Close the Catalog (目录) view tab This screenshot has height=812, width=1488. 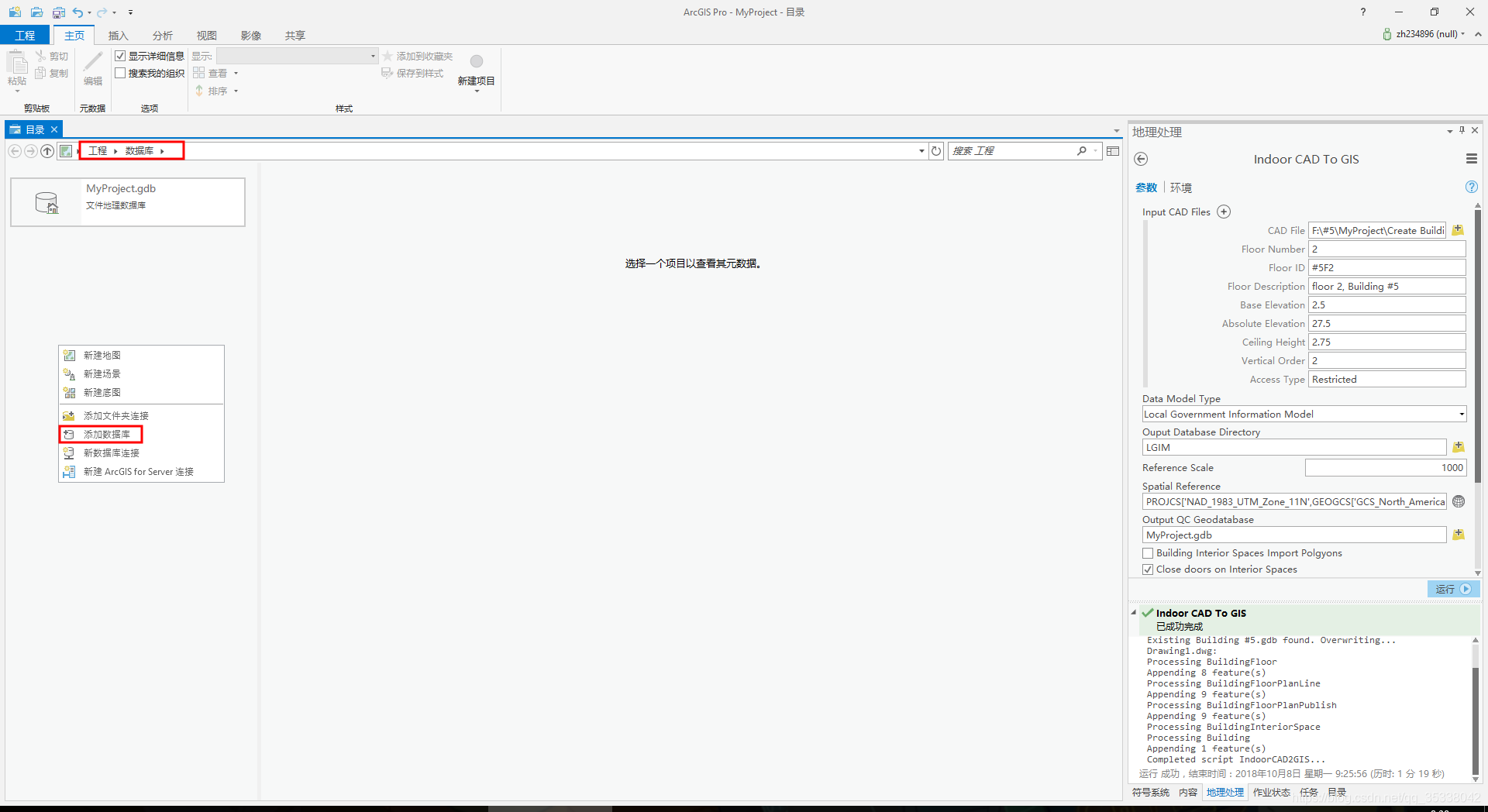click(x=54, y=129)
